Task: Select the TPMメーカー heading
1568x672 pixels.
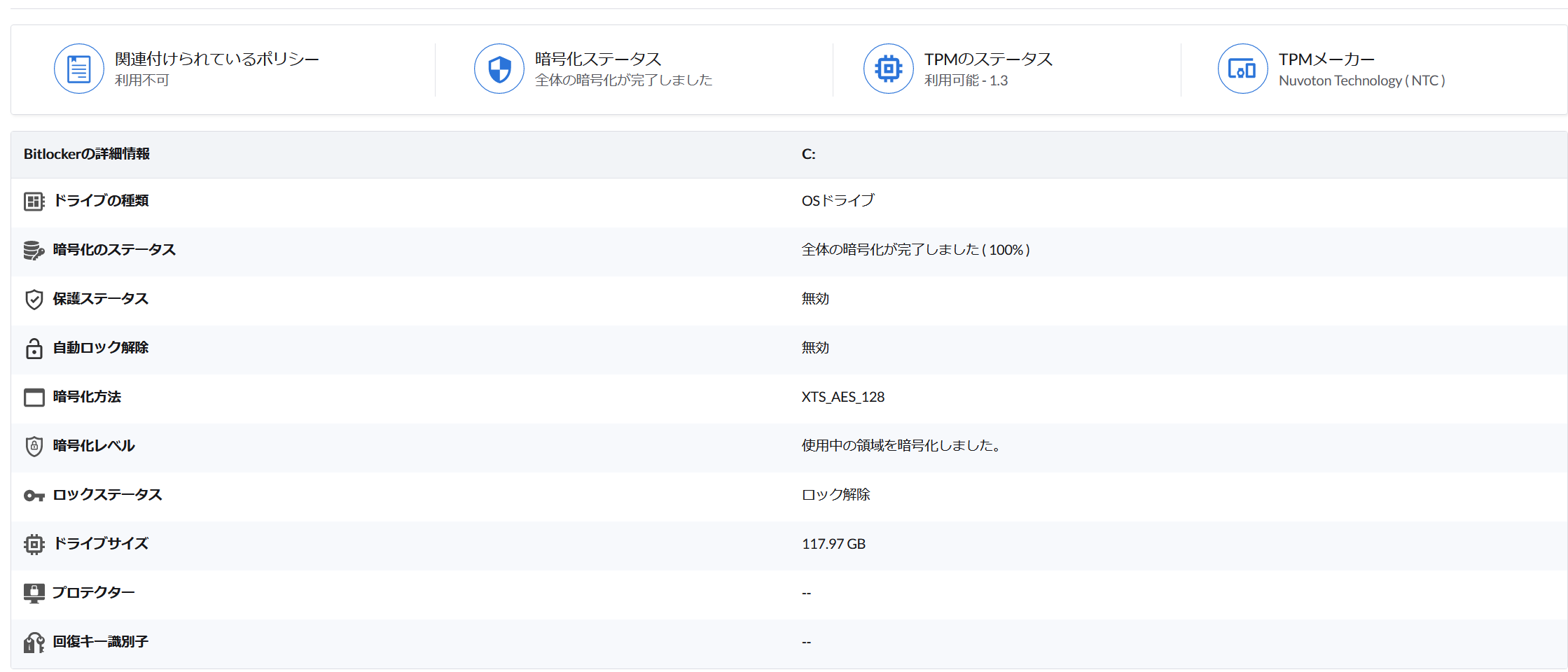Action: [1326, 59]
